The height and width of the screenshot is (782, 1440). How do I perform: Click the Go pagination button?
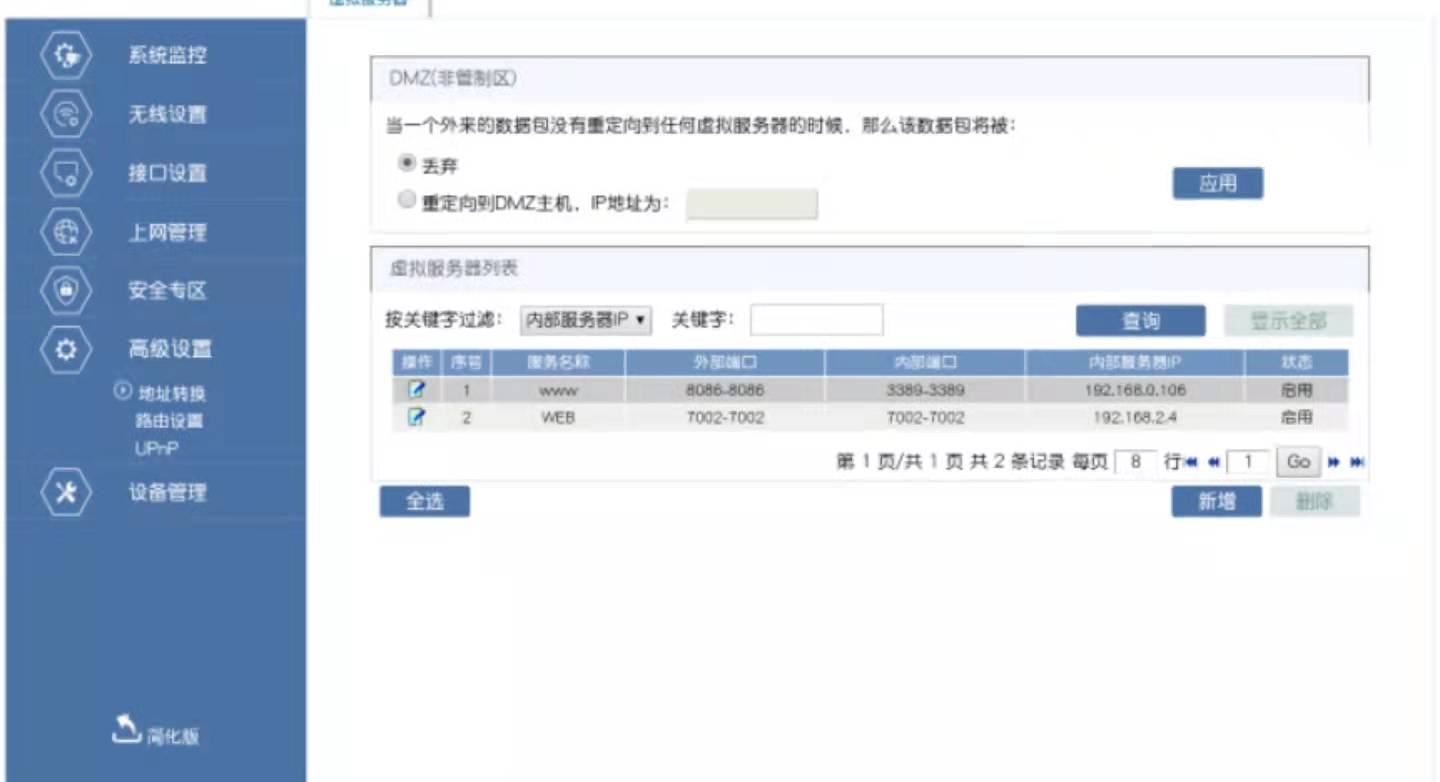click(x=1298, y=462)
